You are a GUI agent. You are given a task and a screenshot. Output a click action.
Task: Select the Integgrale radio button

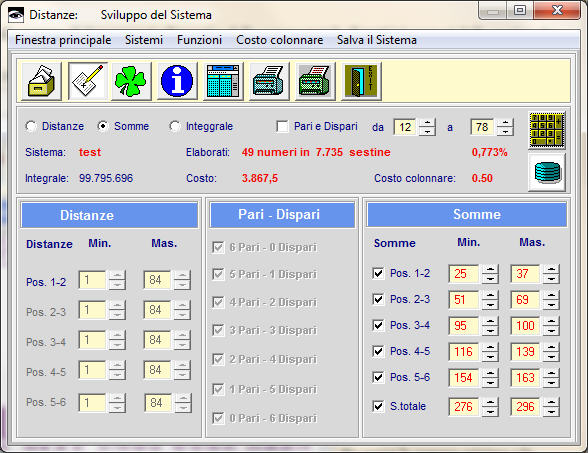click(174, 126)
